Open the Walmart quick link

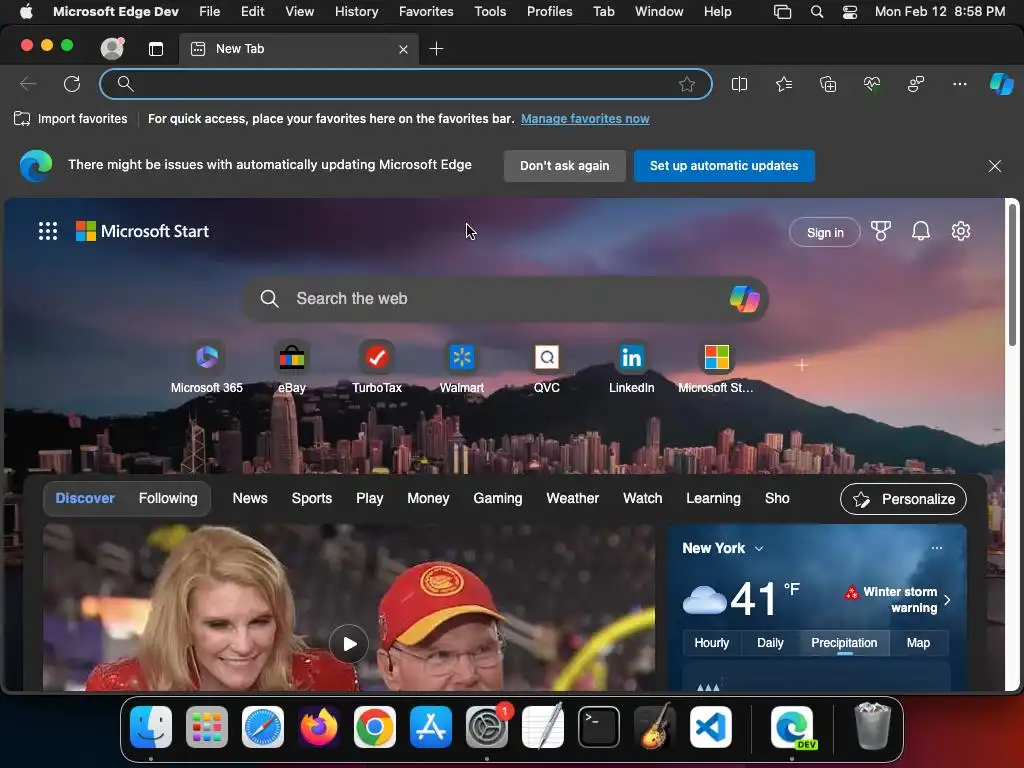pyautogui.click(x=462, y=369)
